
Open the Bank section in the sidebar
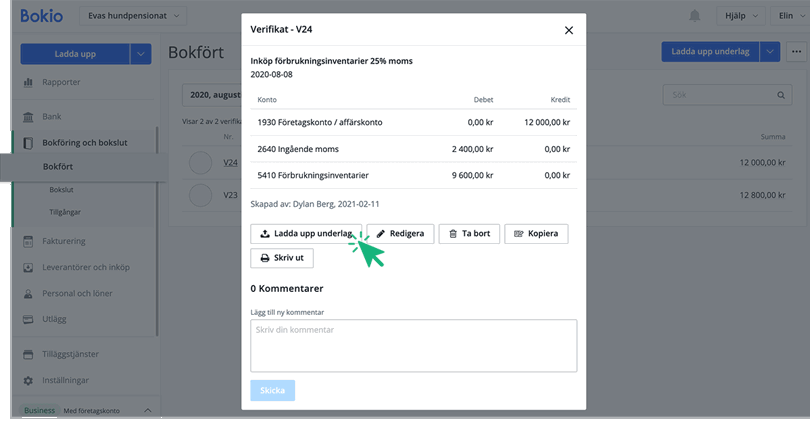(x=52, y=117)
